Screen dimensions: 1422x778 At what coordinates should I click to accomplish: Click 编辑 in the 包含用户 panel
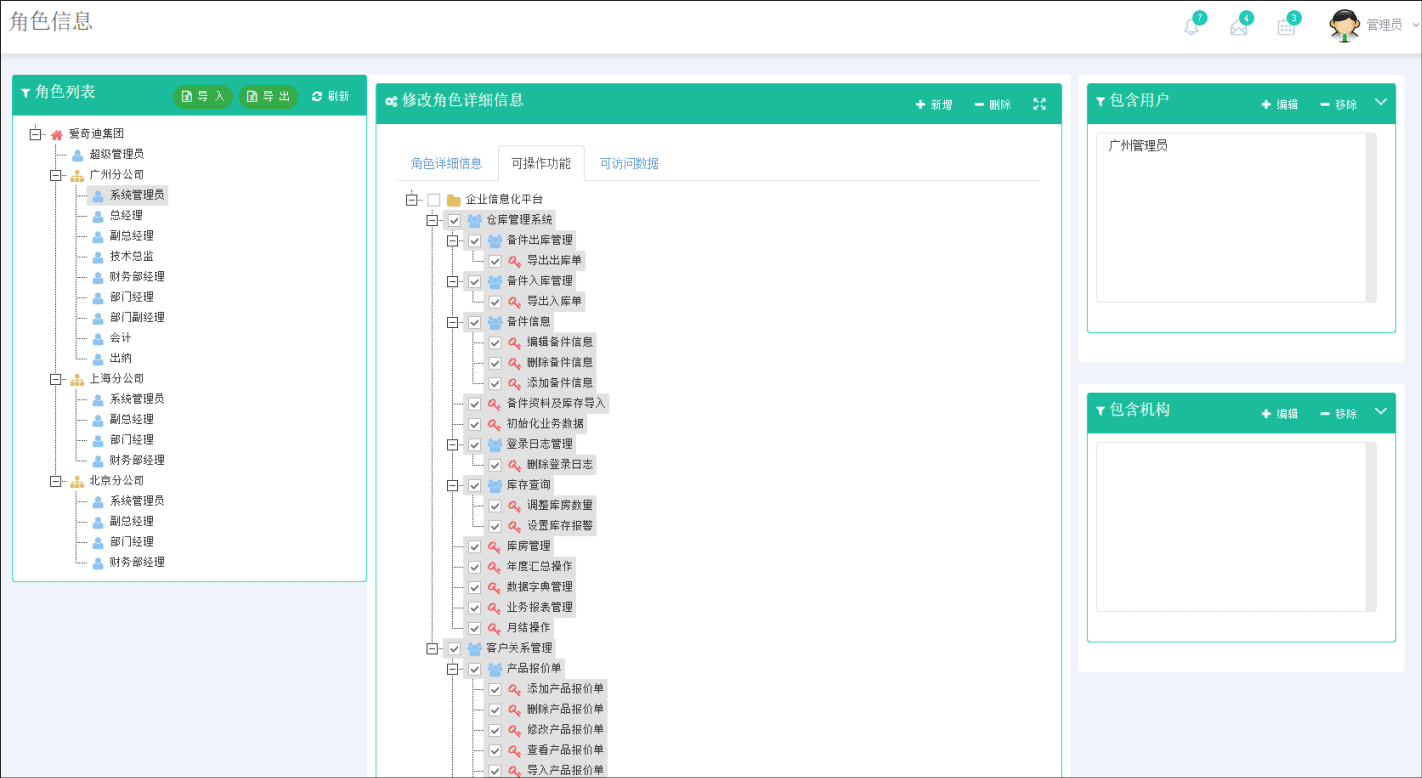(1279, 104)
